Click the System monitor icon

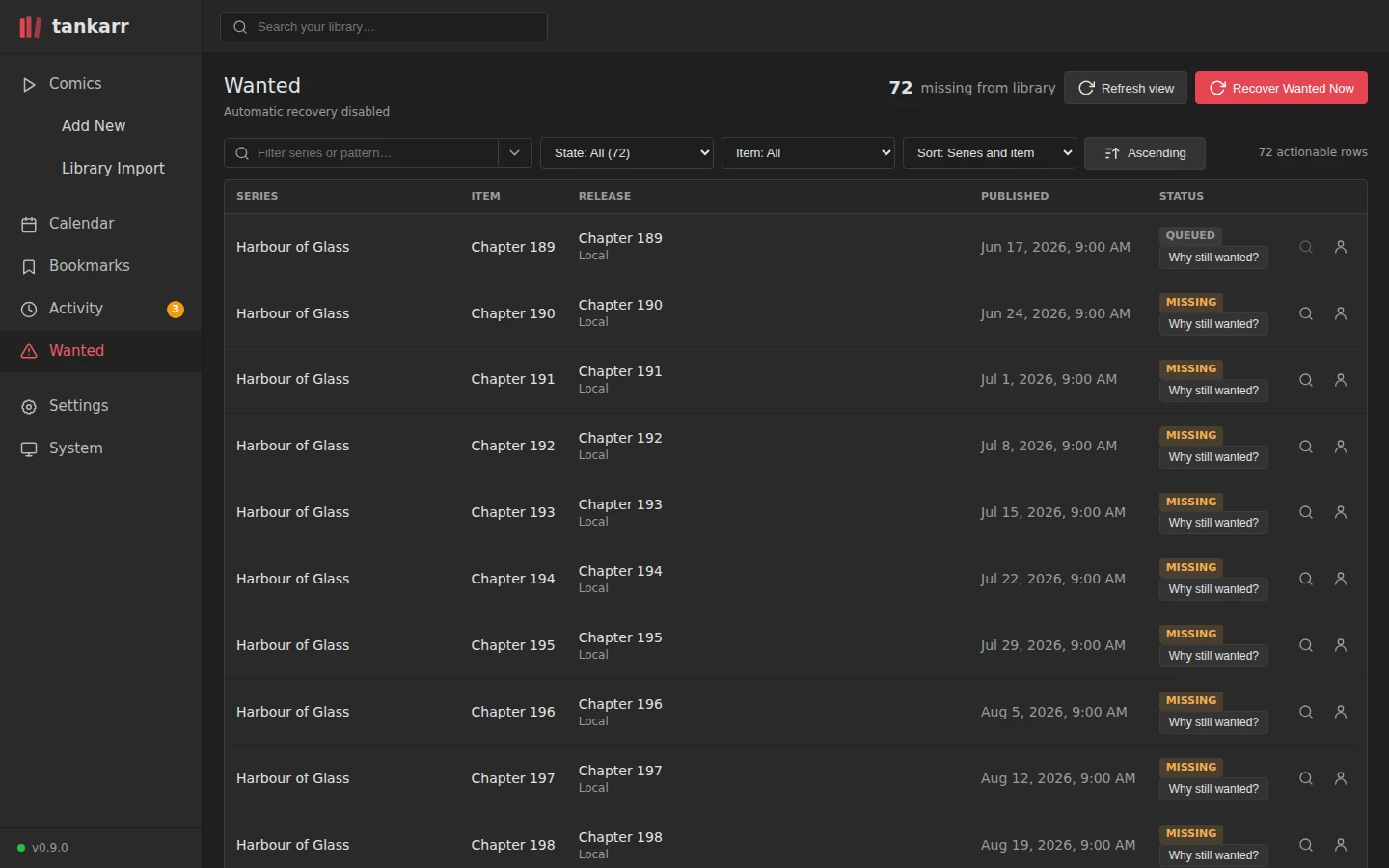click(29, 448)
